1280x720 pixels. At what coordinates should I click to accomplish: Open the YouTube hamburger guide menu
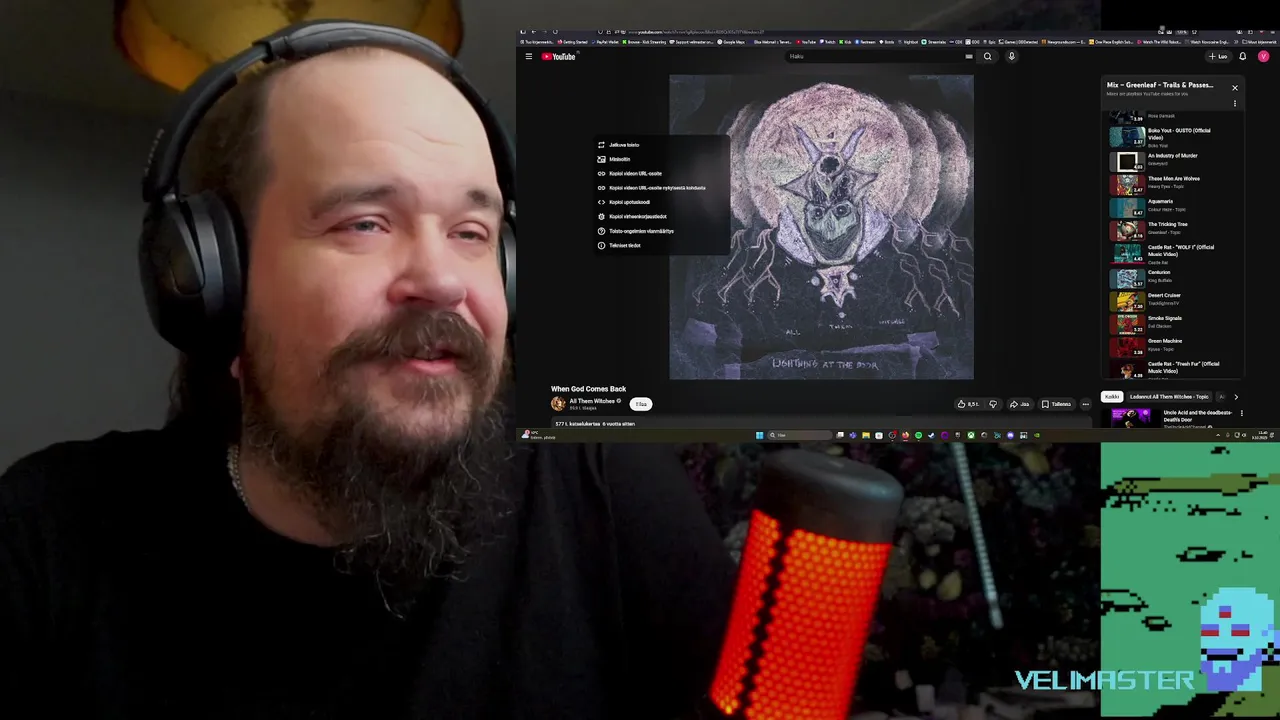tap(528, 56)
